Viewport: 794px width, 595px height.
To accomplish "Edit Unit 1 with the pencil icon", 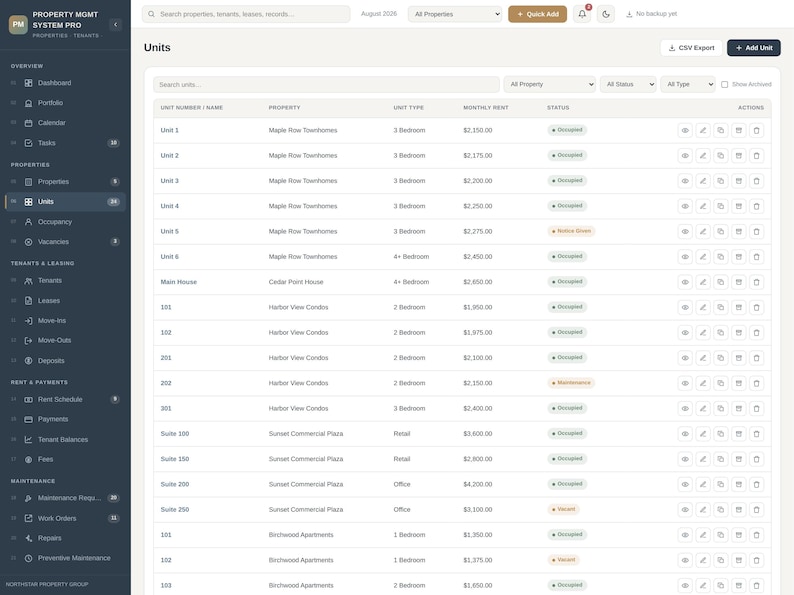I will point(703,131).
